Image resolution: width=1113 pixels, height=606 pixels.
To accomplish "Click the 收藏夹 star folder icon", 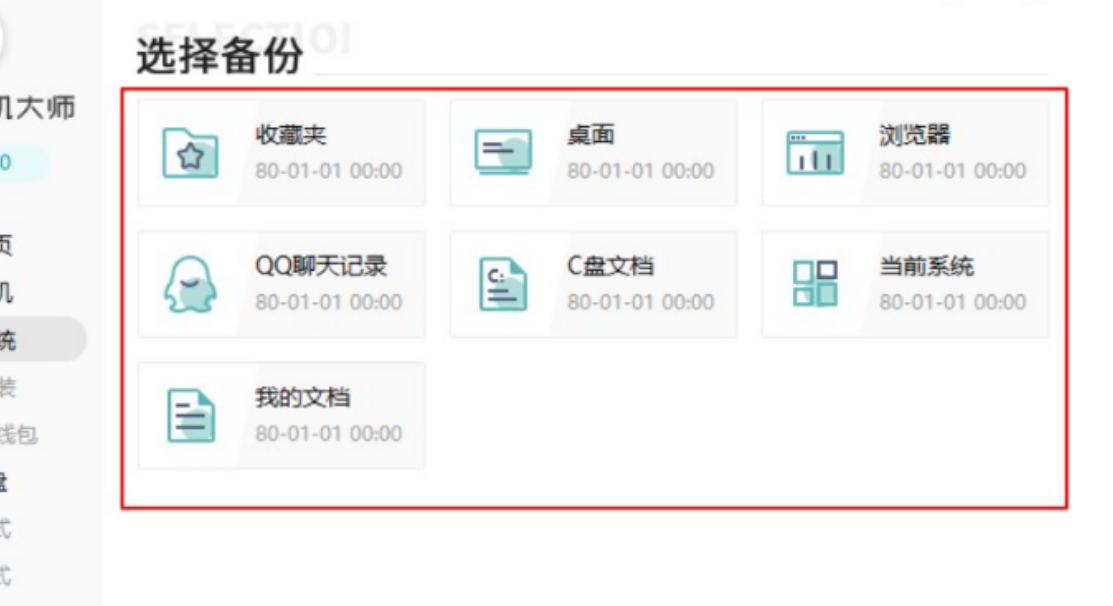I will click(x=190, y=153).
